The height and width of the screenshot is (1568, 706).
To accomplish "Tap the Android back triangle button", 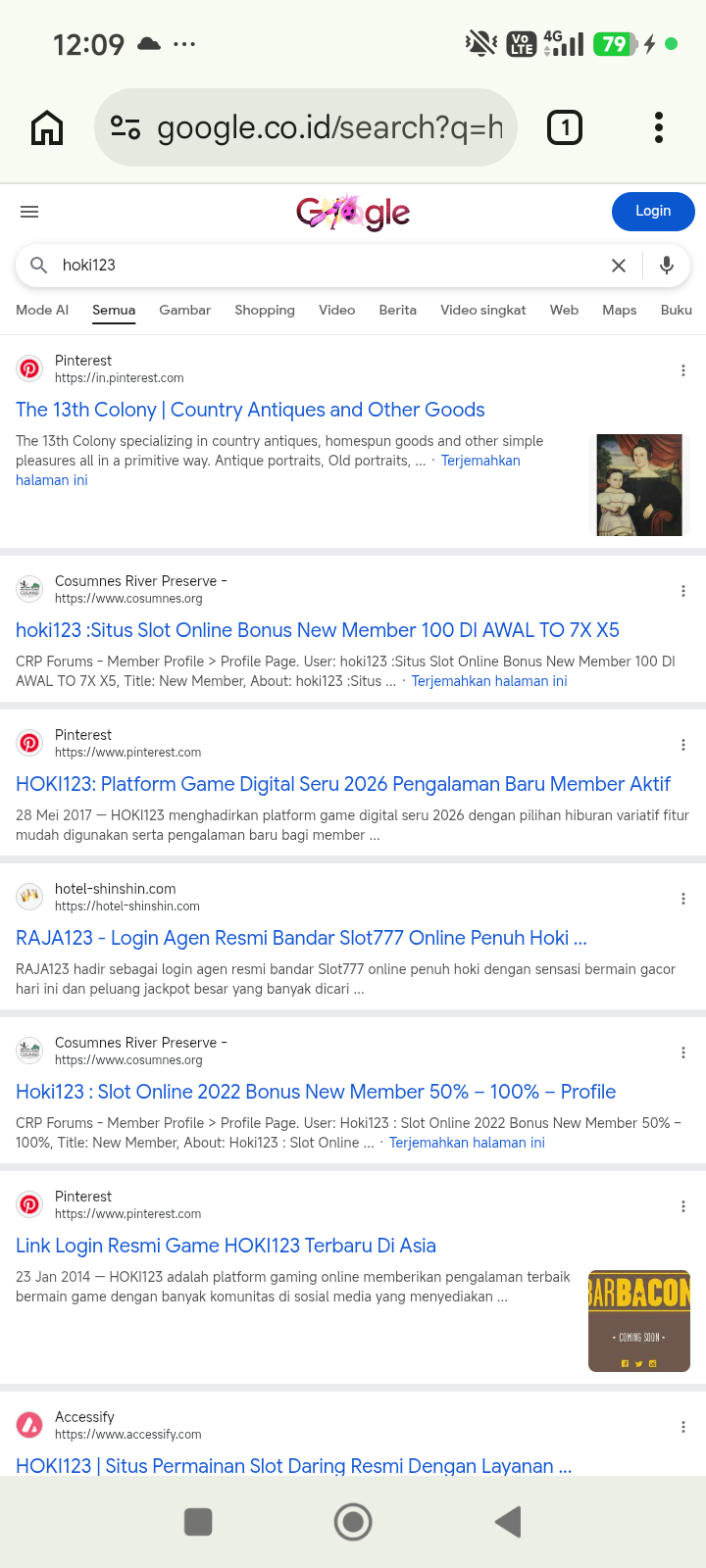I will click(x=507, y=1522).
